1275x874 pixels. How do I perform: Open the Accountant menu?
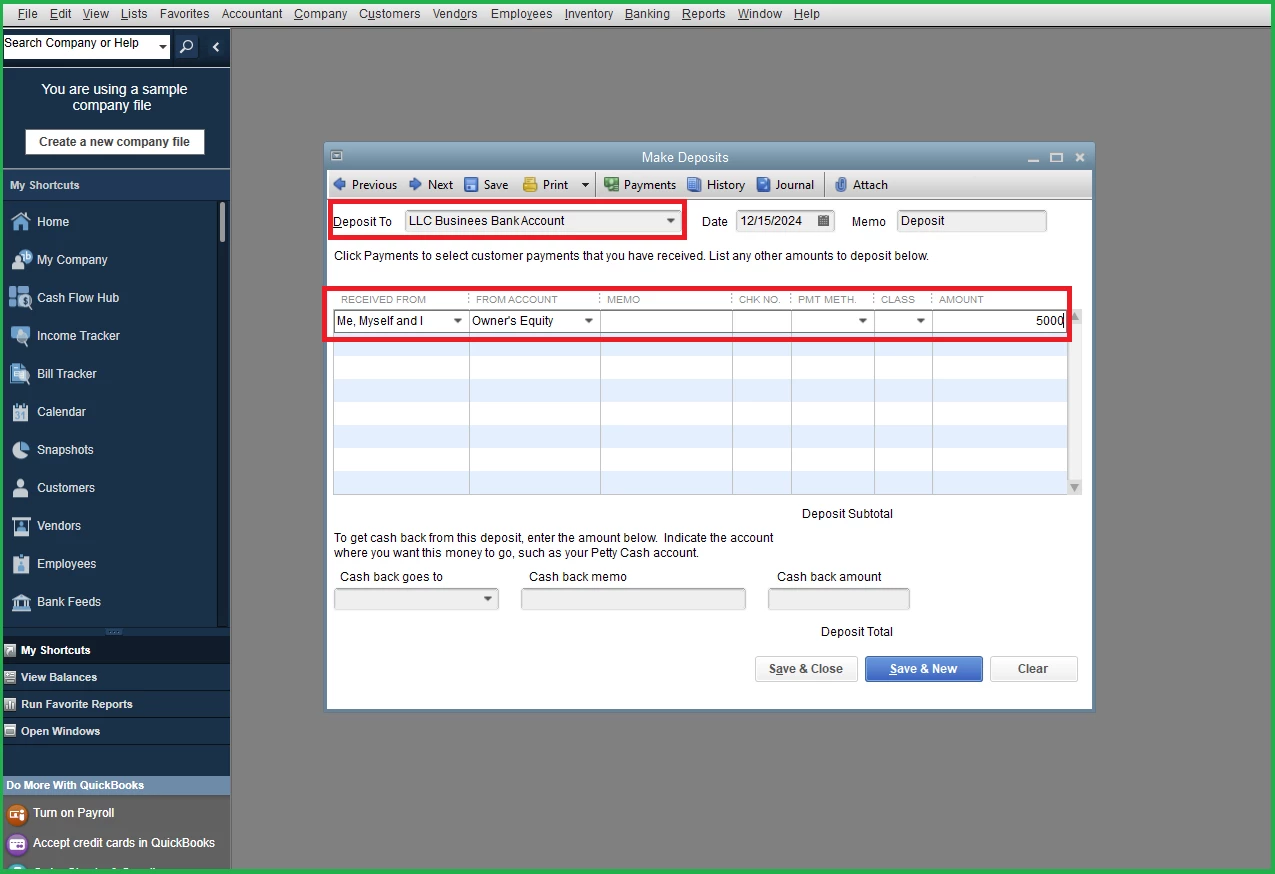[x=252, y=14]
